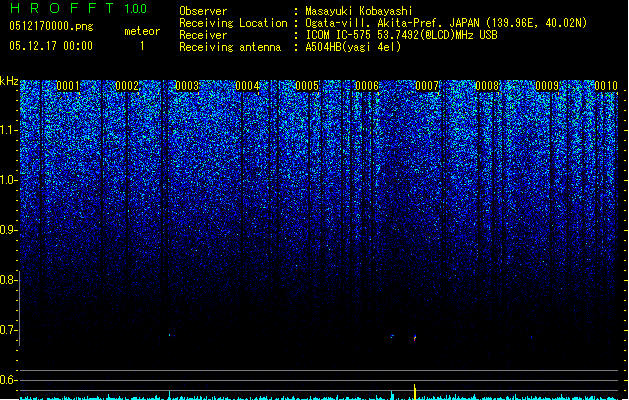
Task: Click the meteor count value 1
Action: [x=142, y=46]
